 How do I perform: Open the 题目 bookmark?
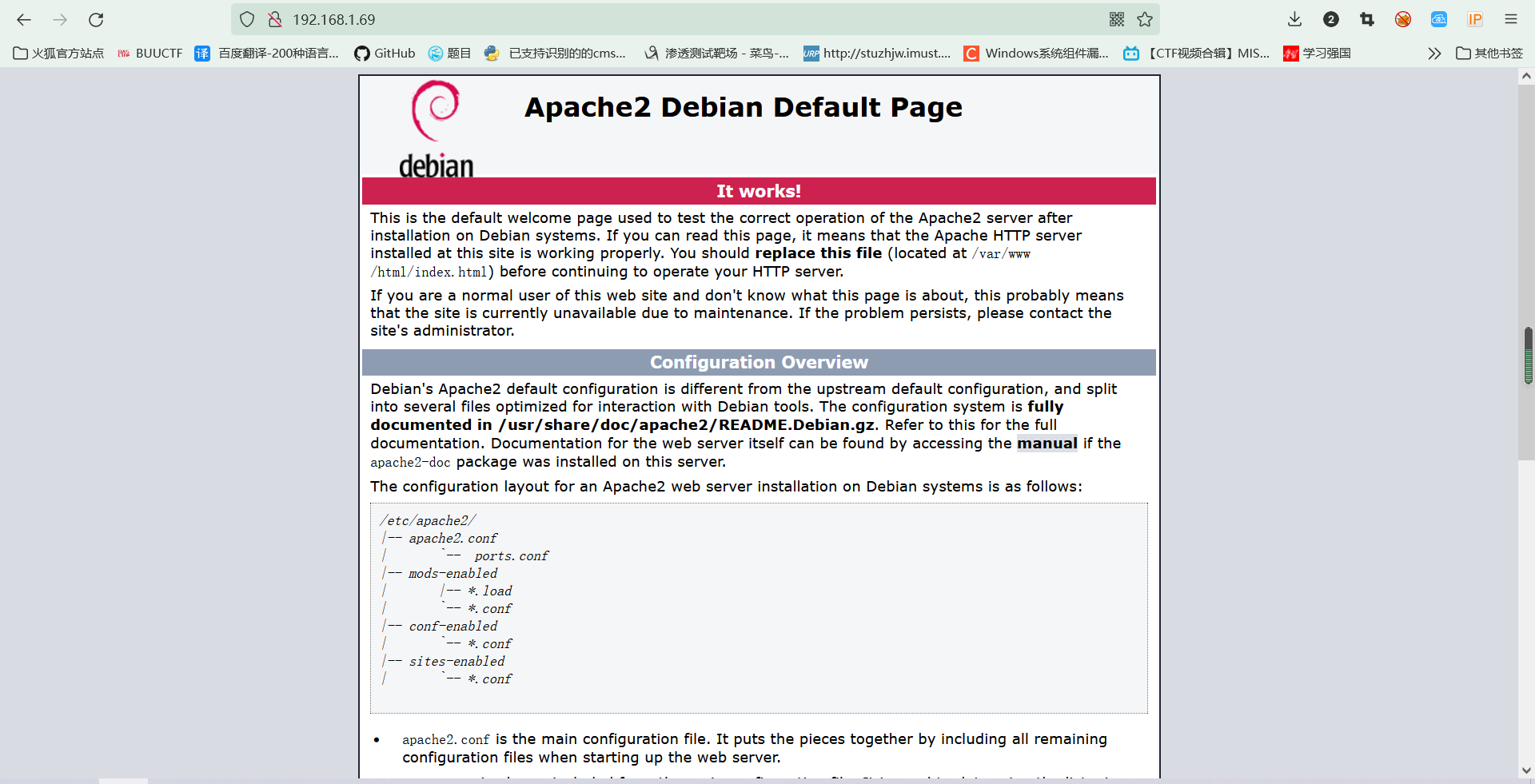pos(449,54)
